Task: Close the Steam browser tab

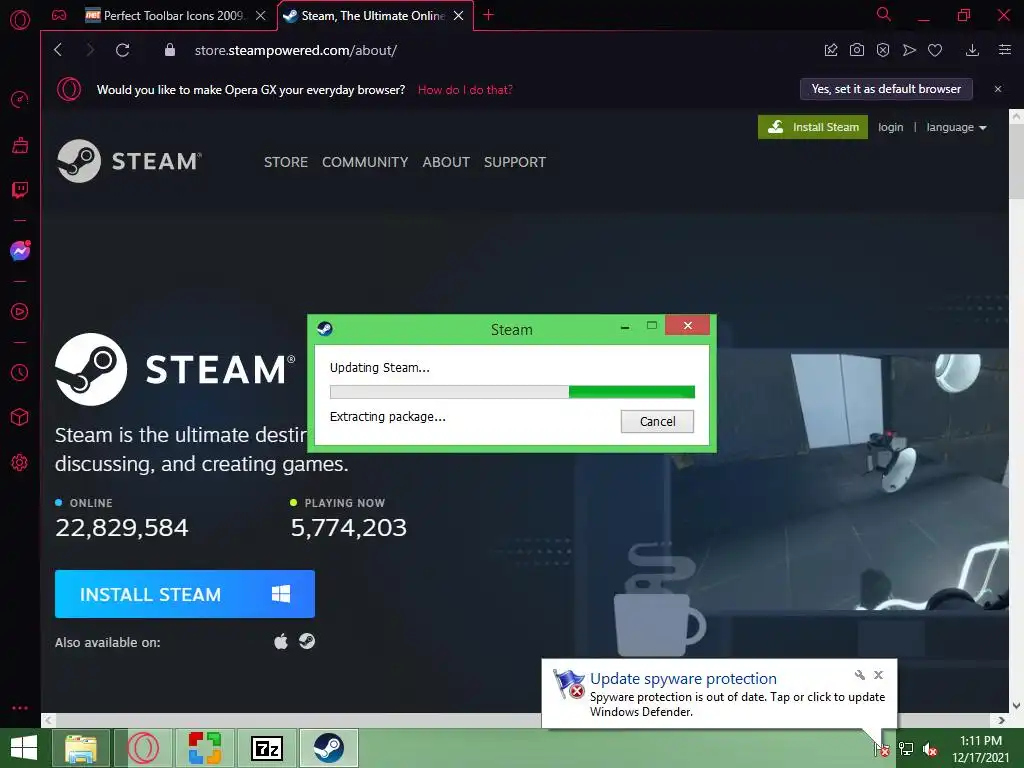Action: pyautogui.click(x=458, y=15)
